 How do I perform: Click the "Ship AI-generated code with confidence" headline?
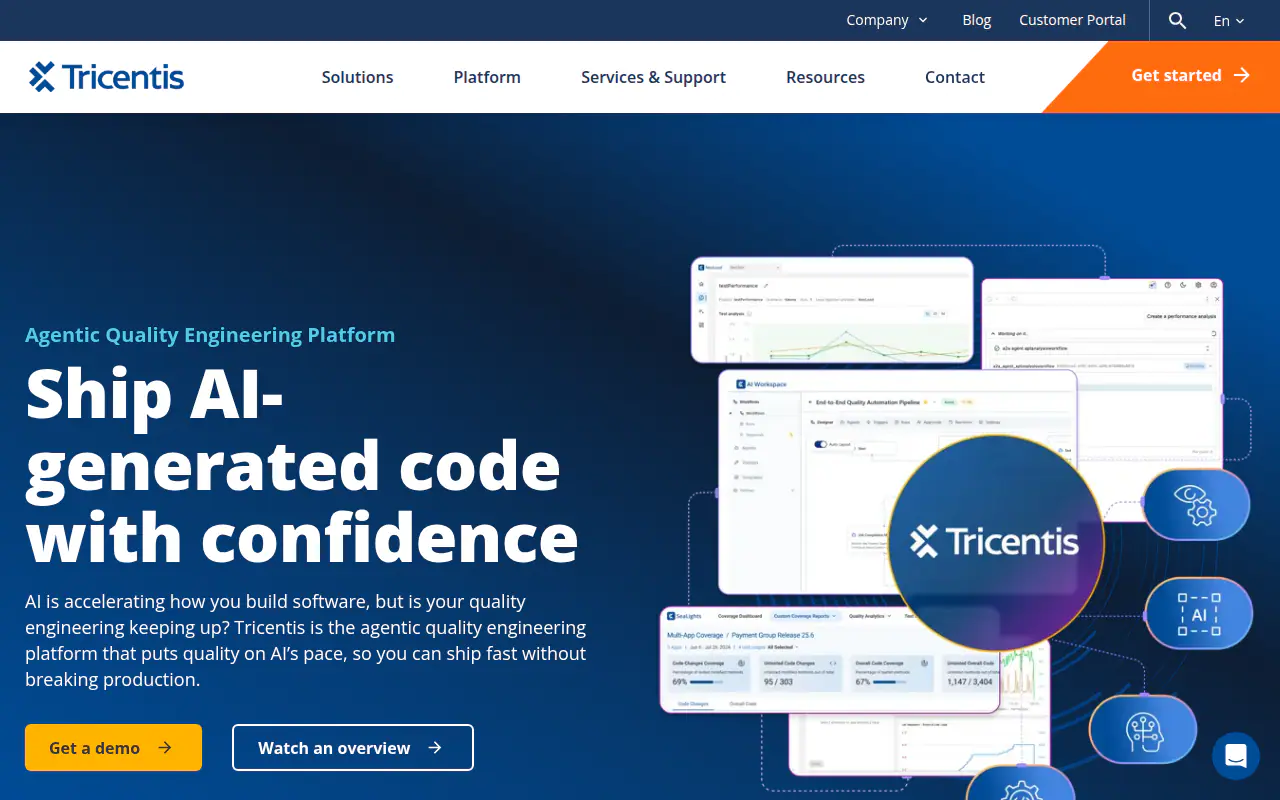click(302, 467)
